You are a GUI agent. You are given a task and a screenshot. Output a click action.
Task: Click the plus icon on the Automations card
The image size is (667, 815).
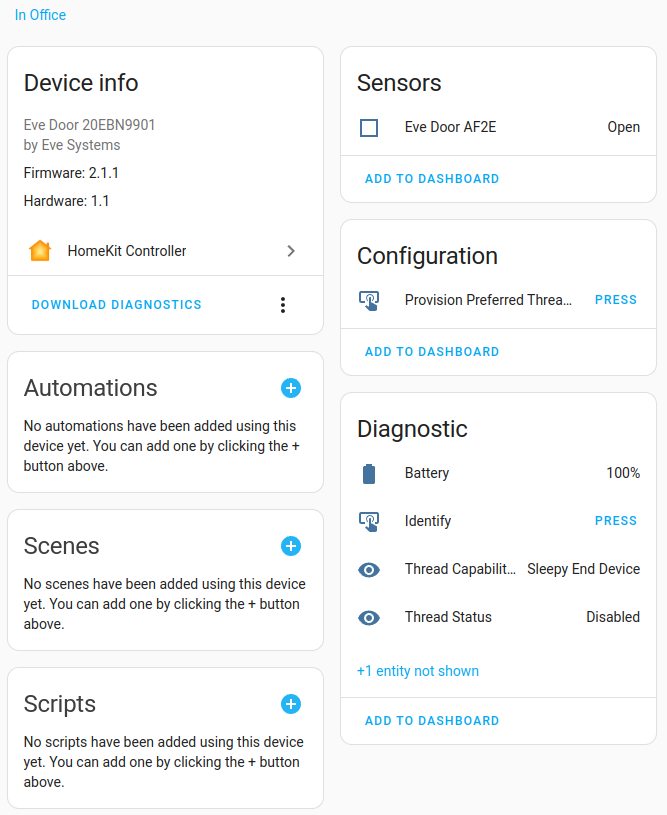pos(291,388)
